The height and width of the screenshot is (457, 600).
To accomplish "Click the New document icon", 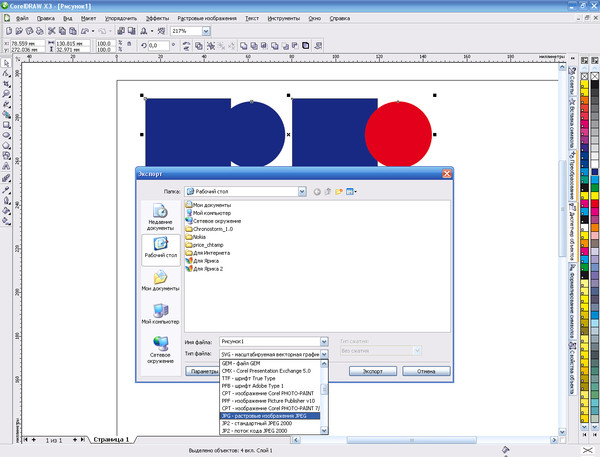I will point(9,31).
